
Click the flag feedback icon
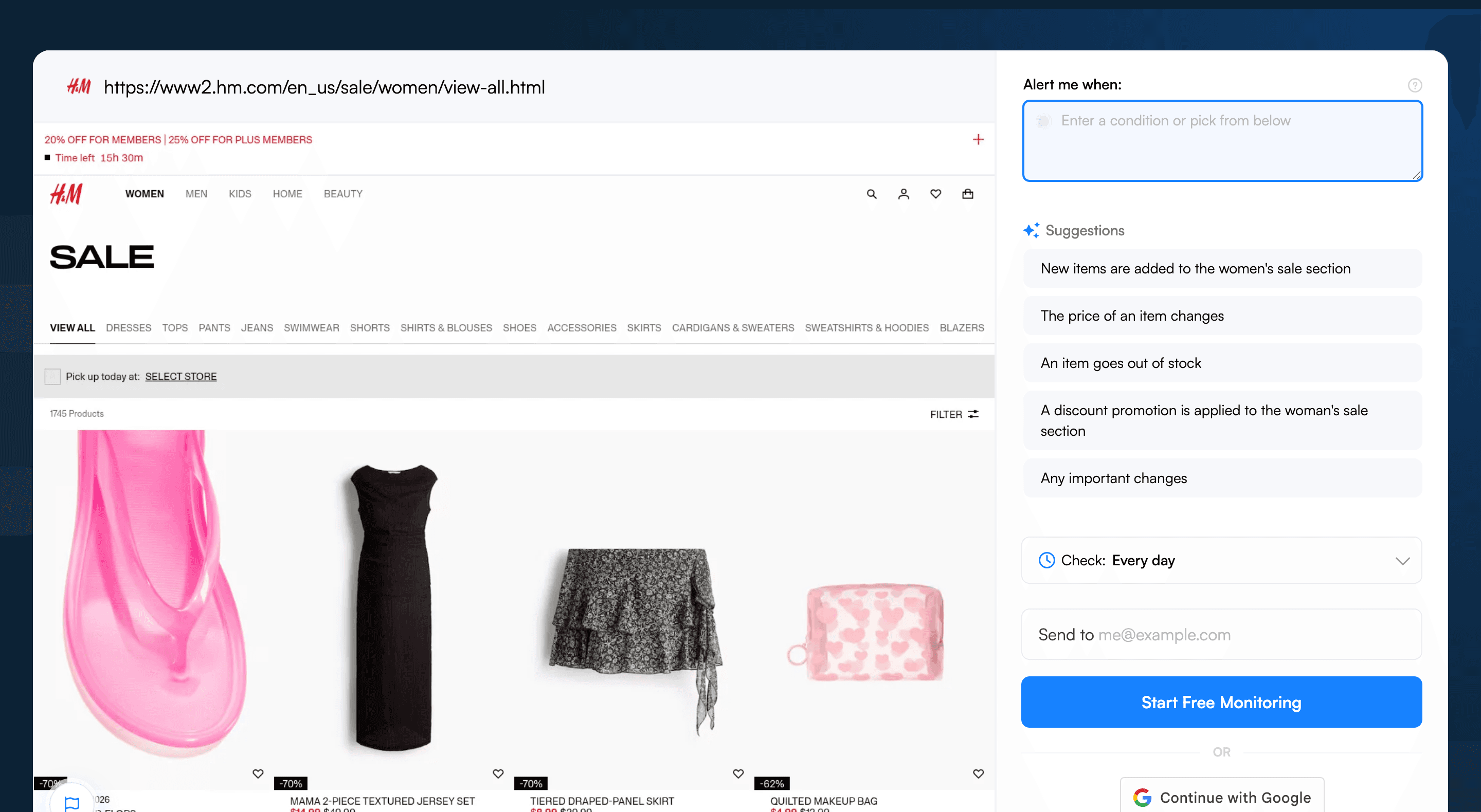coord(72,803)
